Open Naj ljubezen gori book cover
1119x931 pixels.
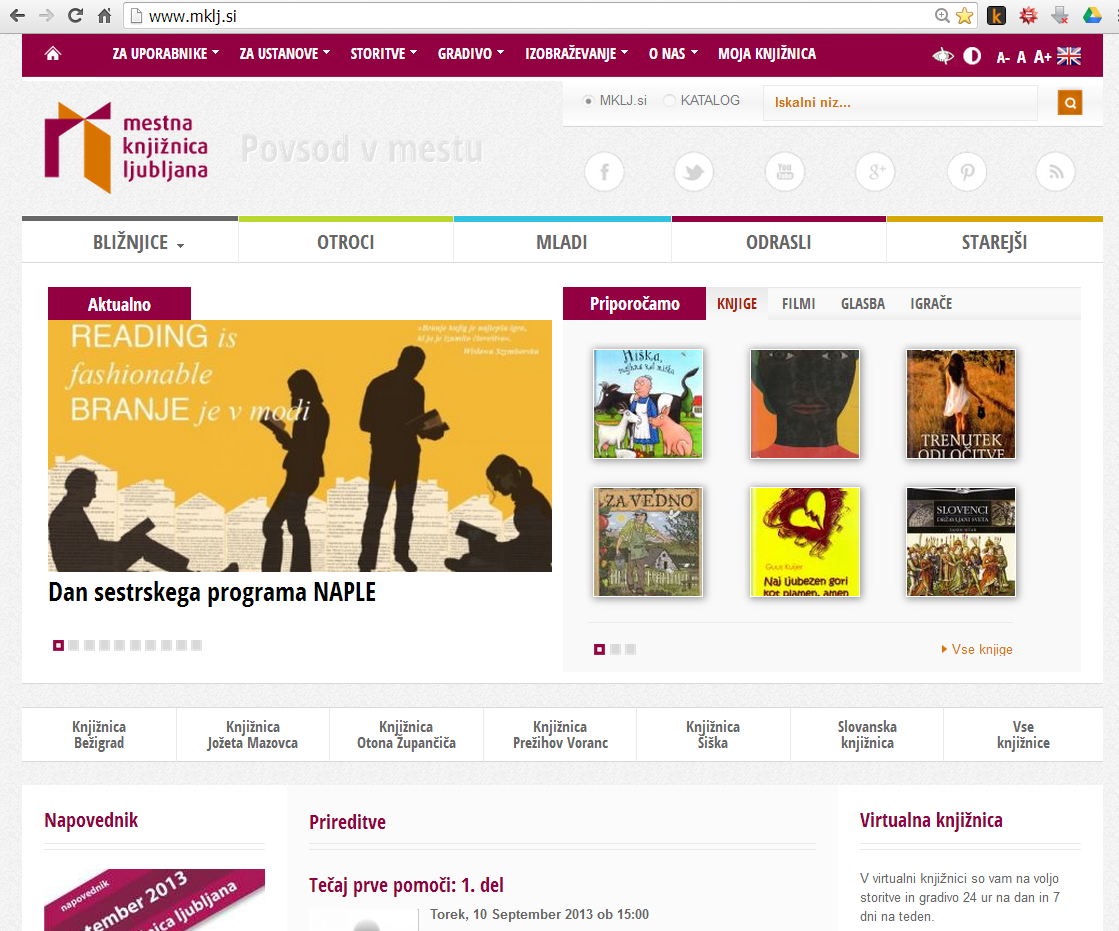point(805,542)
